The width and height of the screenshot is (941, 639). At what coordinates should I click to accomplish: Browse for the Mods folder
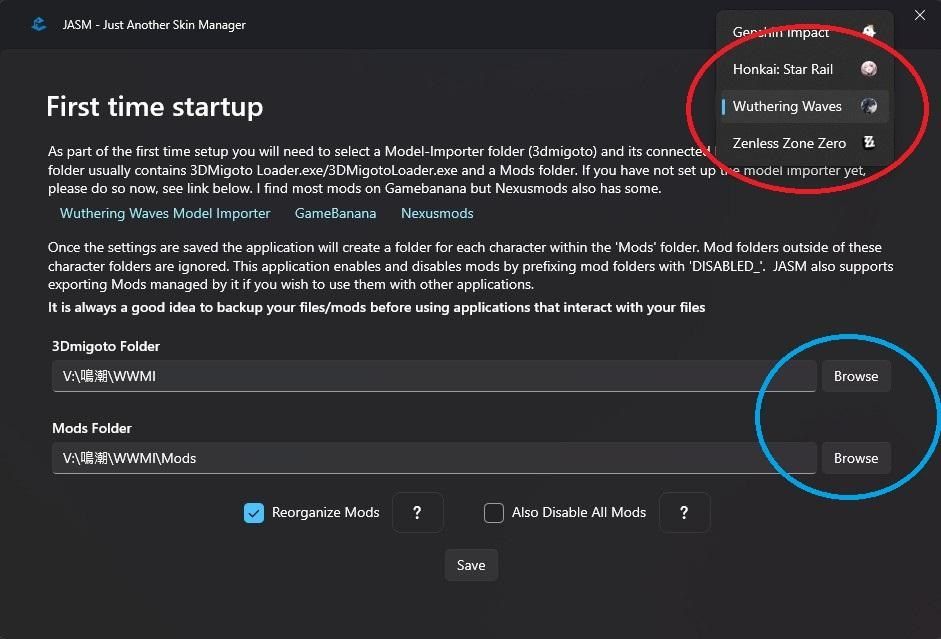tap(855, 458)
